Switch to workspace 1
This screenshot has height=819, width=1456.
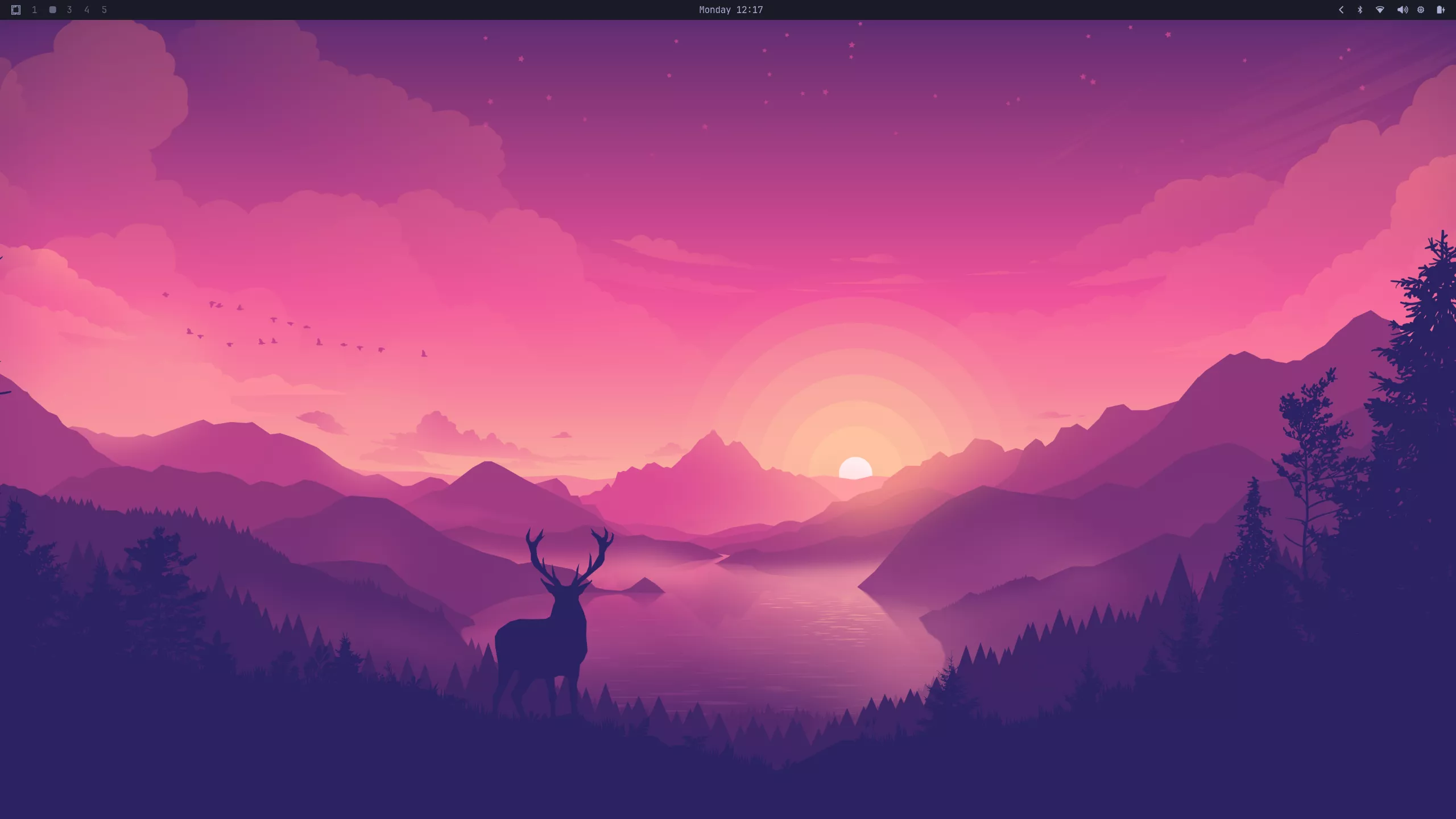[35, 10]
